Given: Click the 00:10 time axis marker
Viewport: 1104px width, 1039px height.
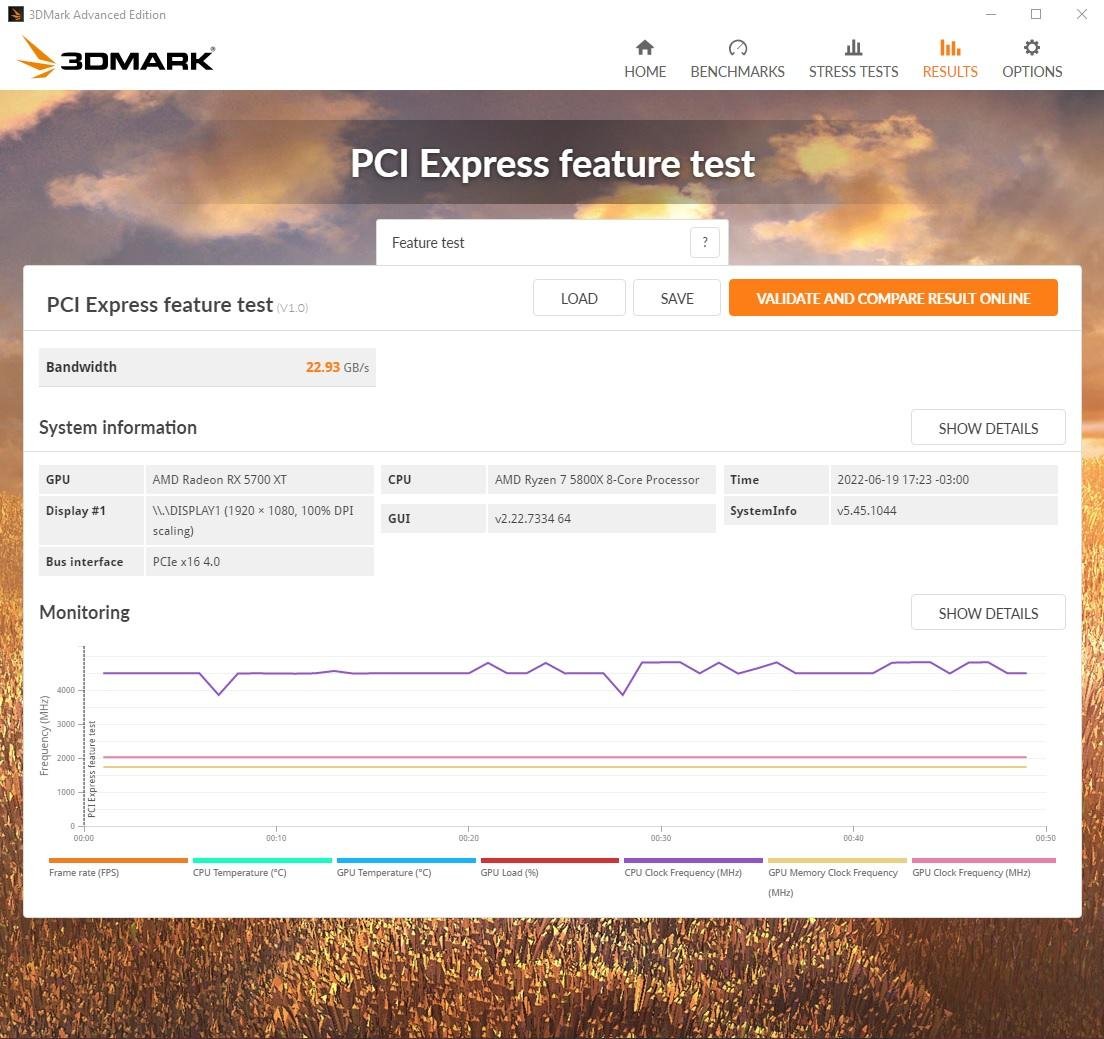Looking at the screenshot, I should (x=276, y=838).
